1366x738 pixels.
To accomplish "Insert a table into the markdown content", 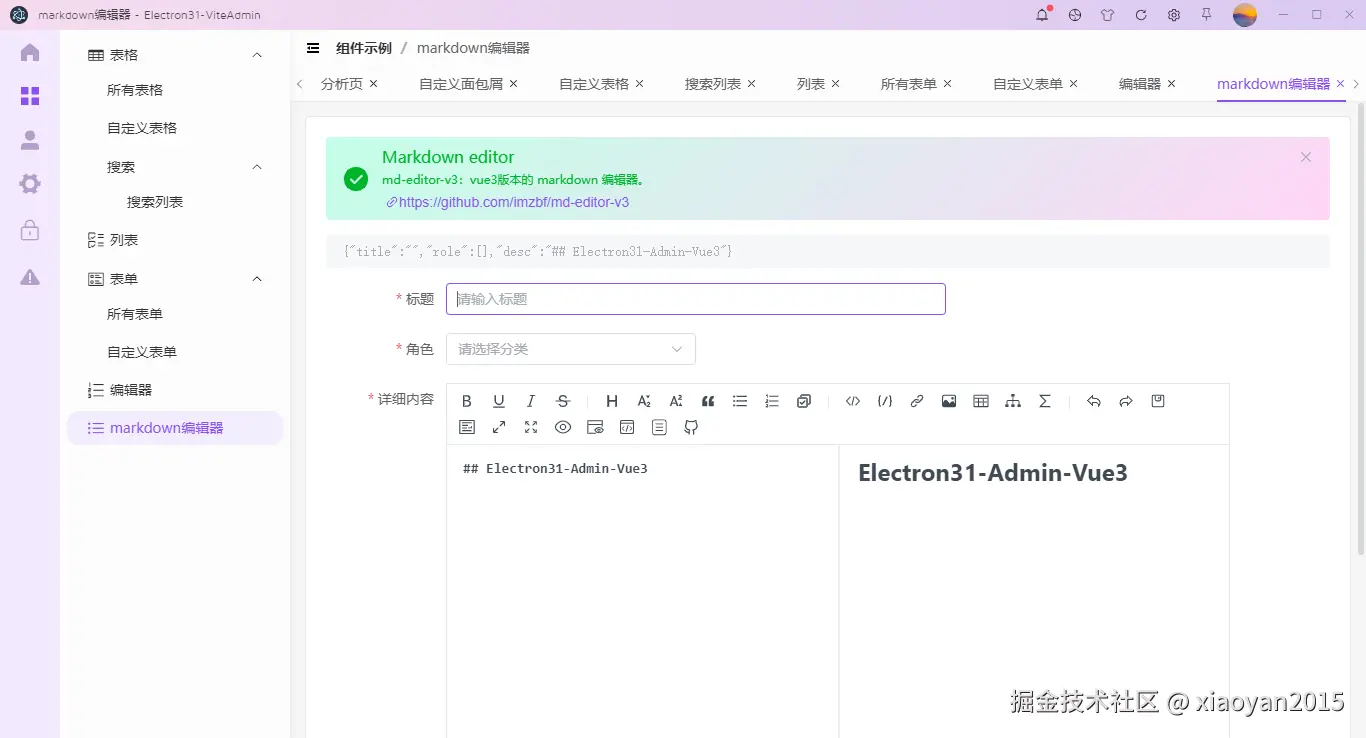I will [x=980, y=401].
